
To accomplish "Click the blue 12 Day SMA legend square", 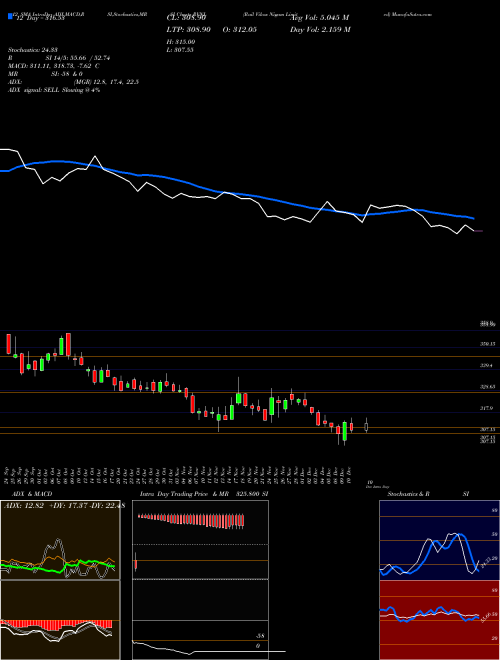I will coord(11,16).
